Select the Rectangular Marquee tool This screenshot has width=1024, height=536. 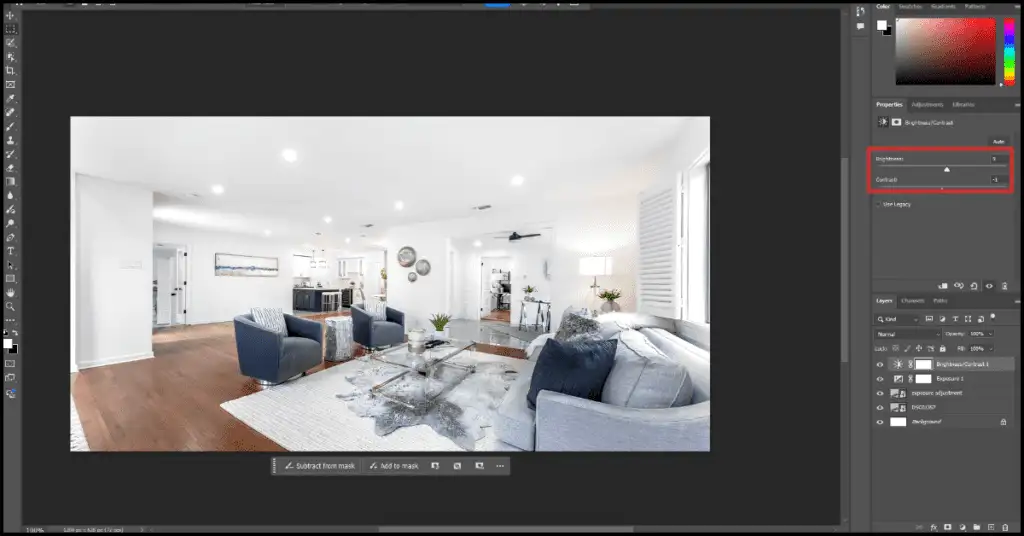(x=10, y=29)
